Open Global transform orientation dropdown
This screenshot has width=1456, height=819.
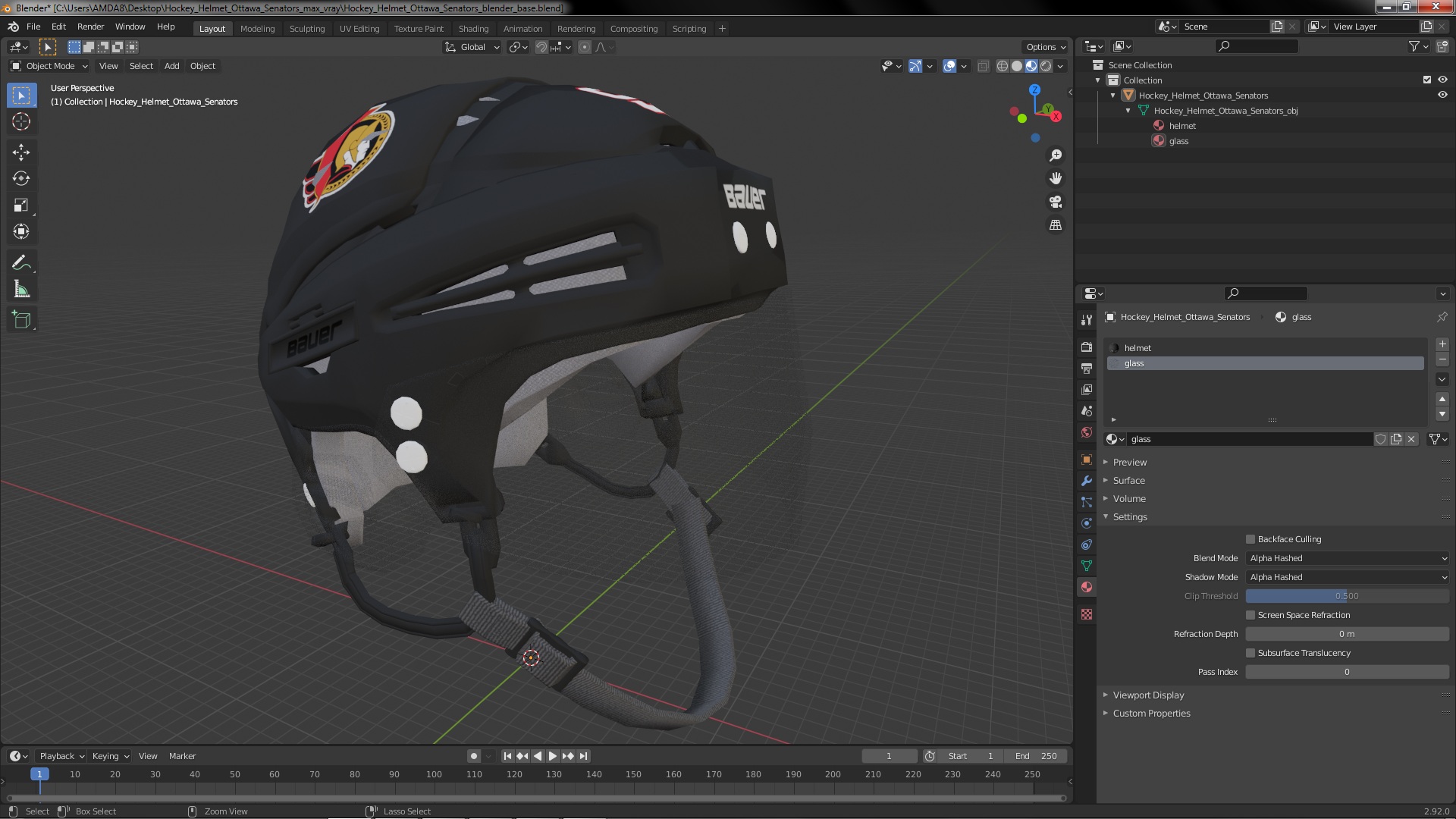[x=472, y=47]
